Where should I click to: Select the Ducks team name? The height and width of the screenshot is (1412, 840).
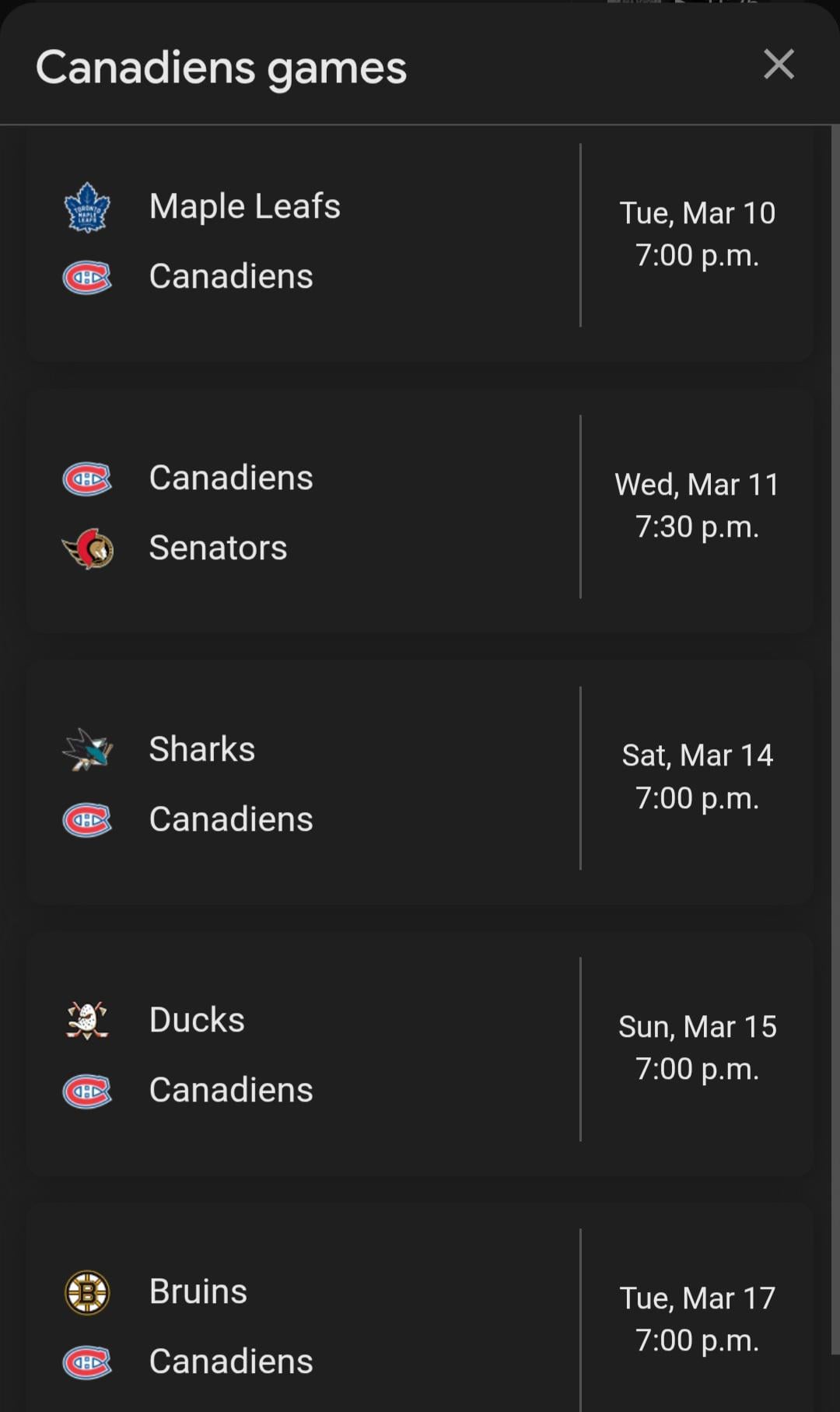tap(197, 1020)
